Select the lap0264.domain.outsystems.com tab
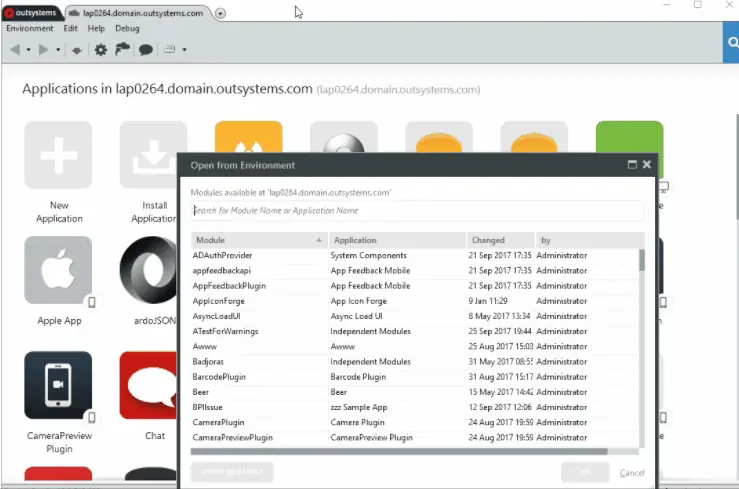 [138, 13]
